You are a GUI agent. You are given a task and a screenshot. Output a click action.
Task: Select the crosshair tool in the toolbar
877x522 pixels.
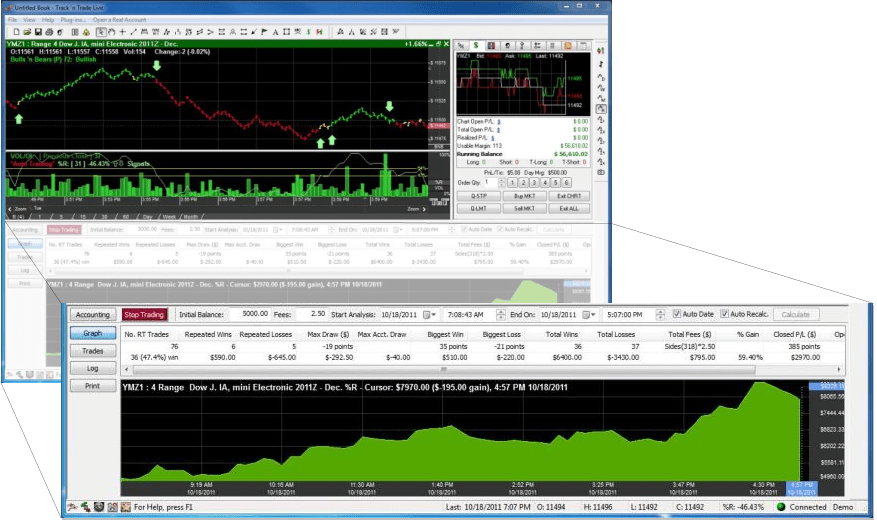tap(122, 32)
